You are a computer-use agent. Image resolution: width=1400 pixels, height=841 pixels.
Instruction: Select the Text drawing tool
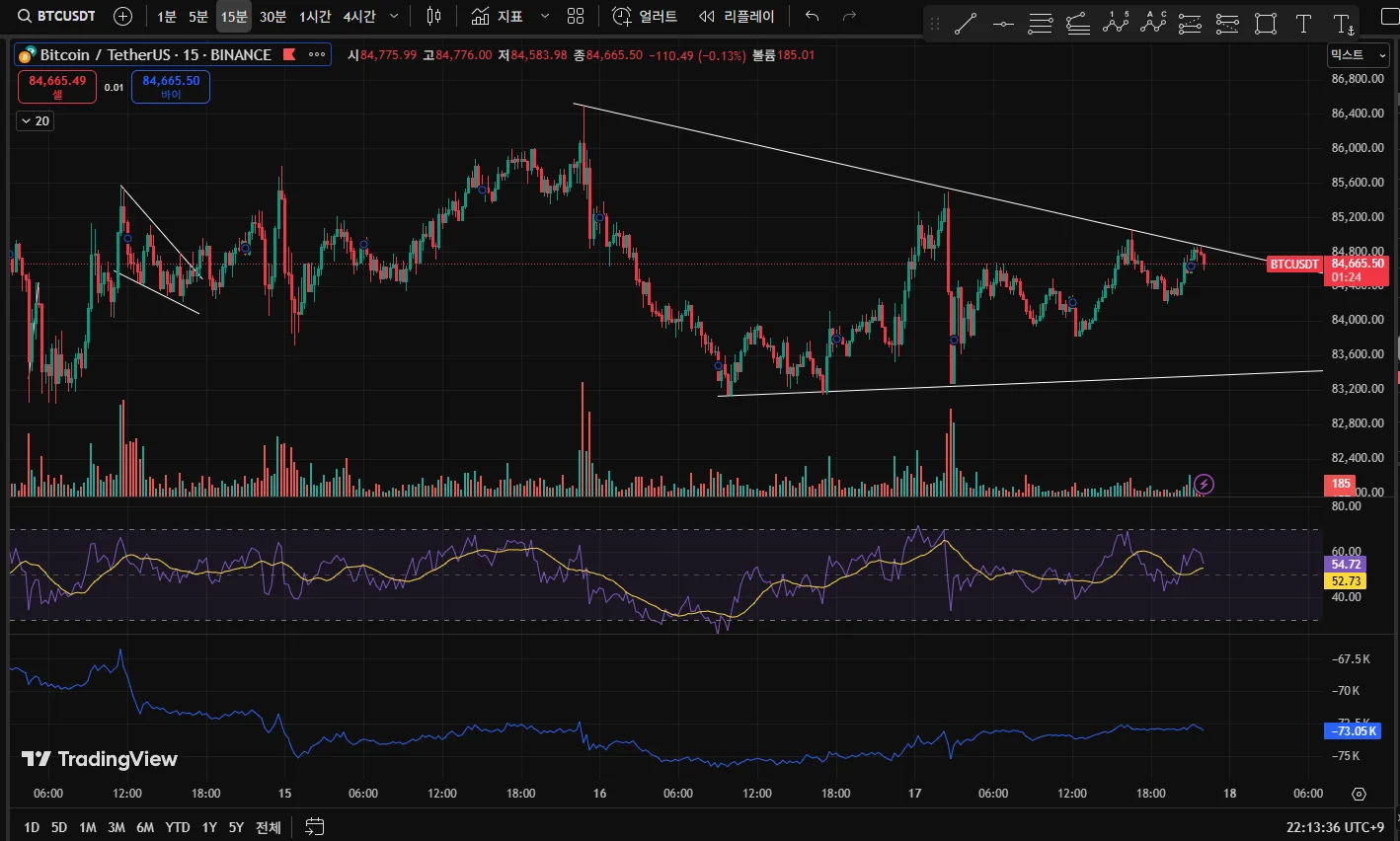coord(1303,24)
